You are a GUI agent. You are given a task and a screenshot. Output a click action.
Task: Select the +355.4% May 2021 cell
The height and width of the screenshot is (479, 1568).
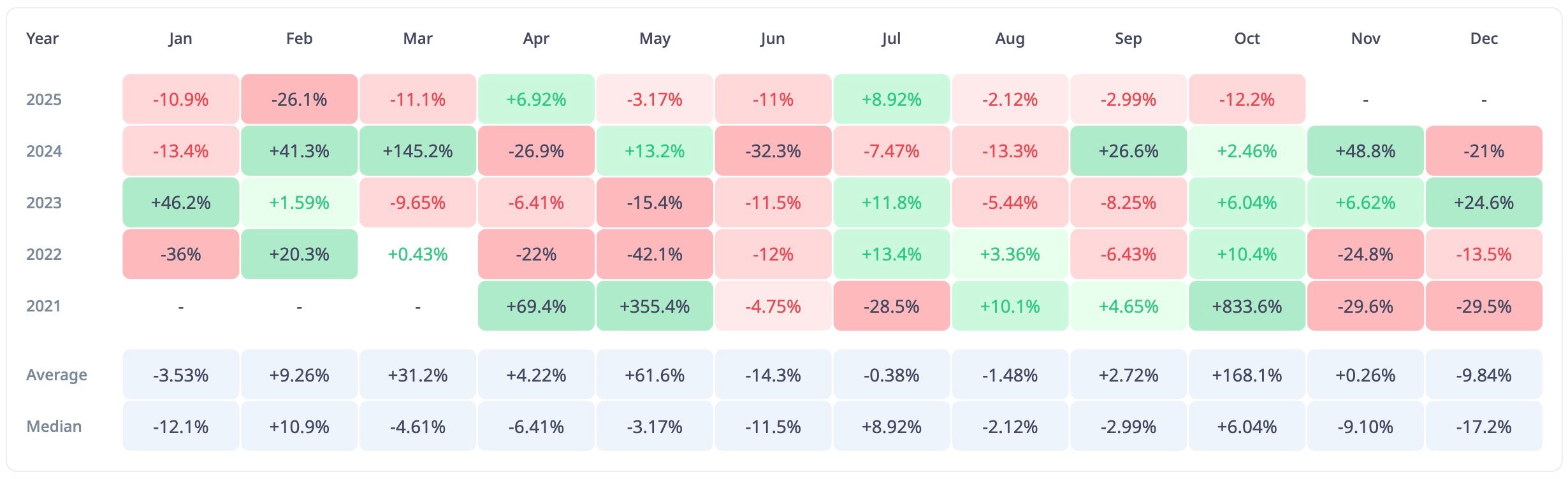[x=655, y=306]
